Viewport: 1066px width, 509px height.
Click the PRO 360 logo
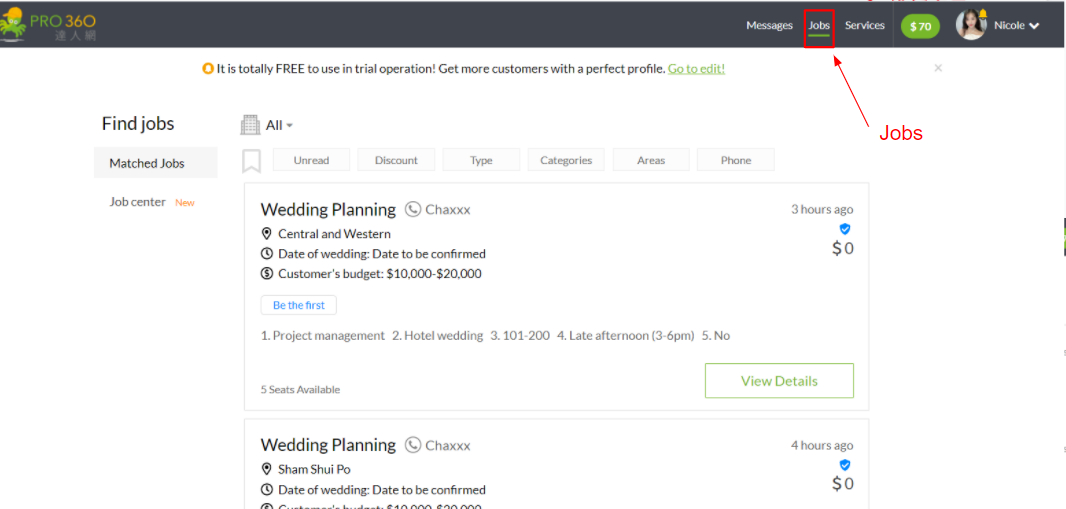click(x=48, y=25)
